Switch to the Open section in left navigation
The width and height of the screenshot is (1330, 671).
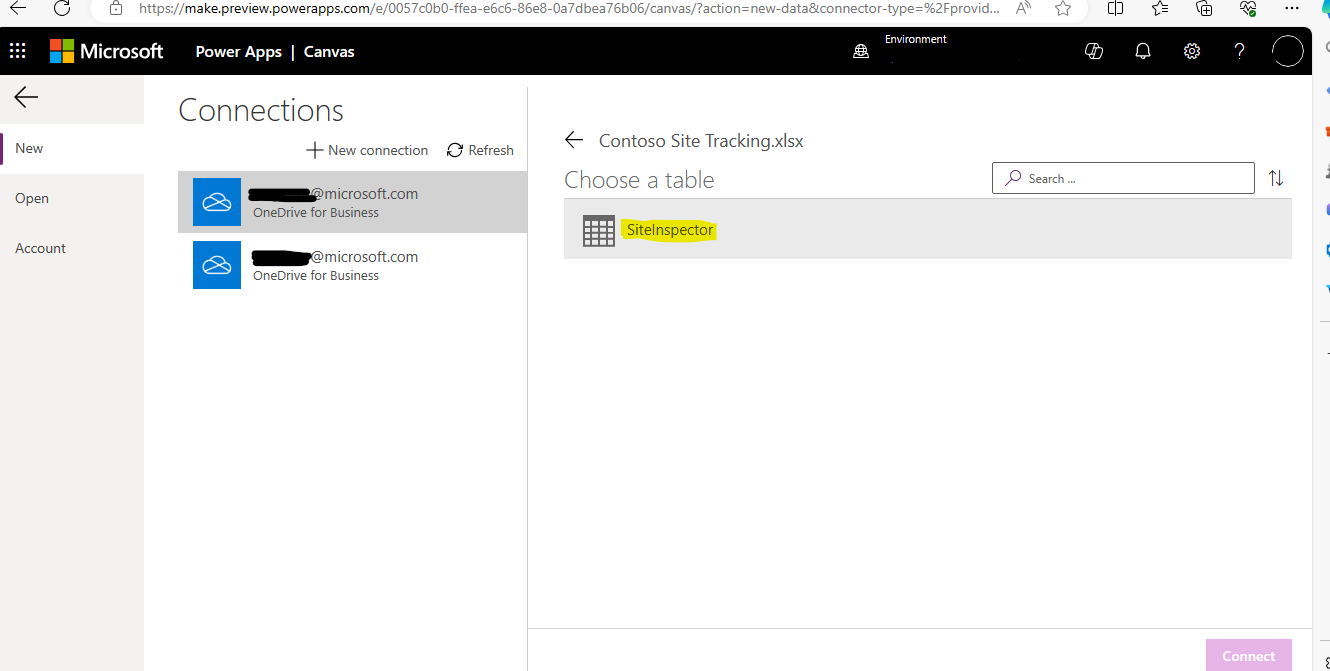(x=31, y=198)
